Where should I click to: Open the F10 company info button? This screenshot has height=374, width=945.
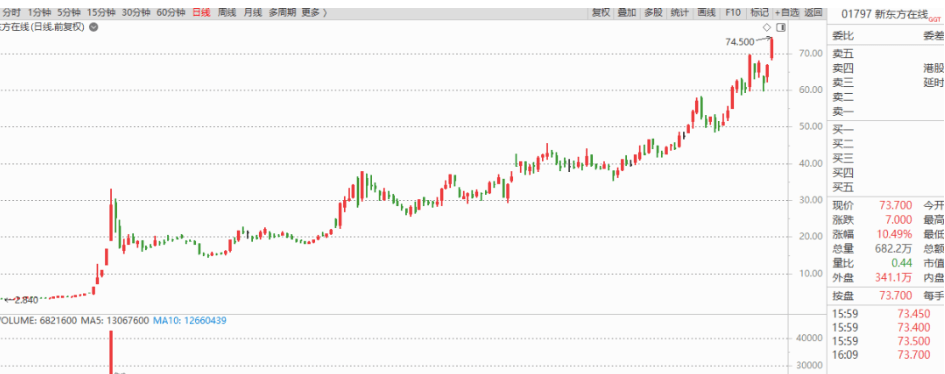733,12
